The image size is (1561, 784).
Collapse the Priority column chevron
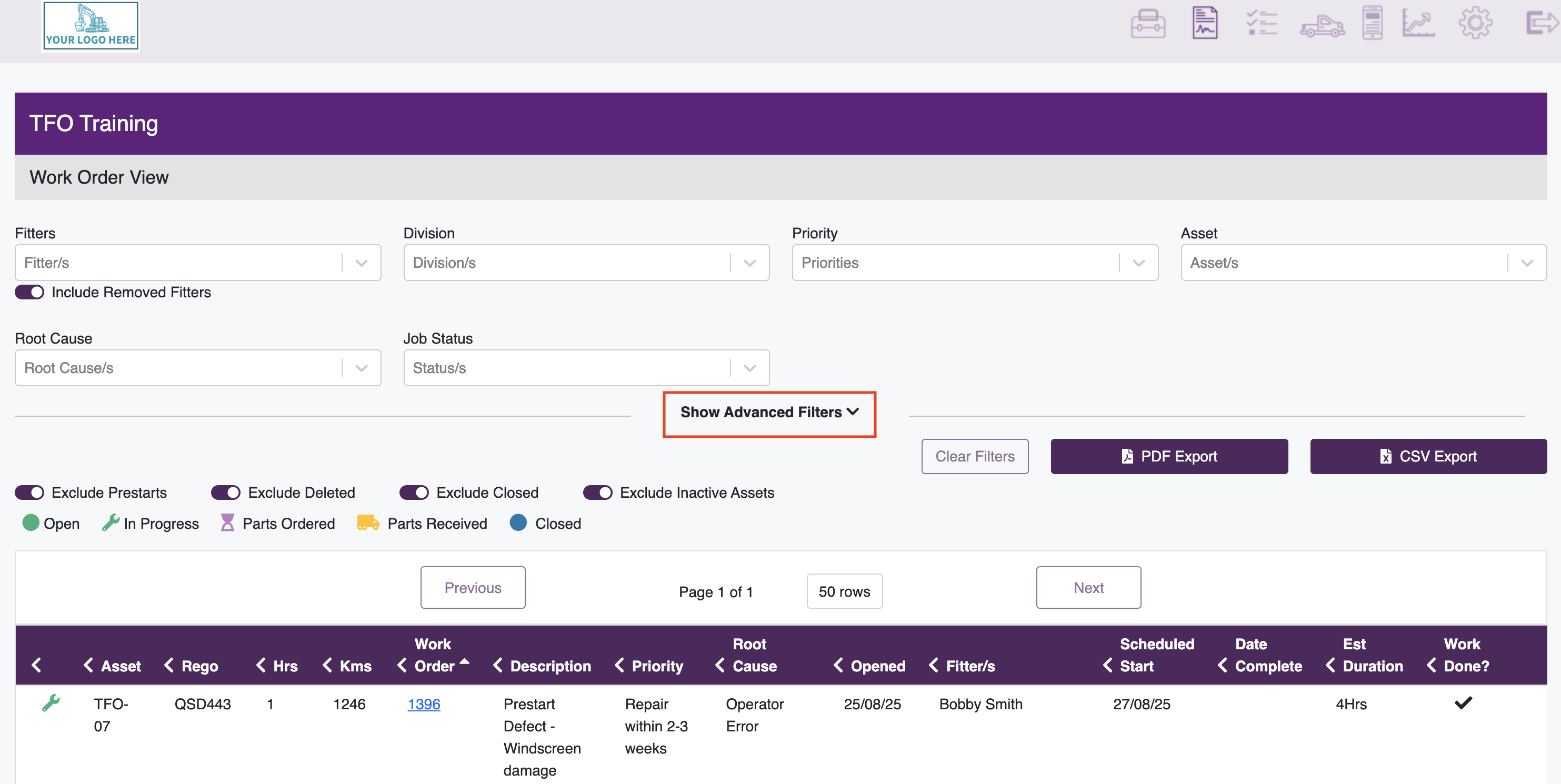[620, 665]
